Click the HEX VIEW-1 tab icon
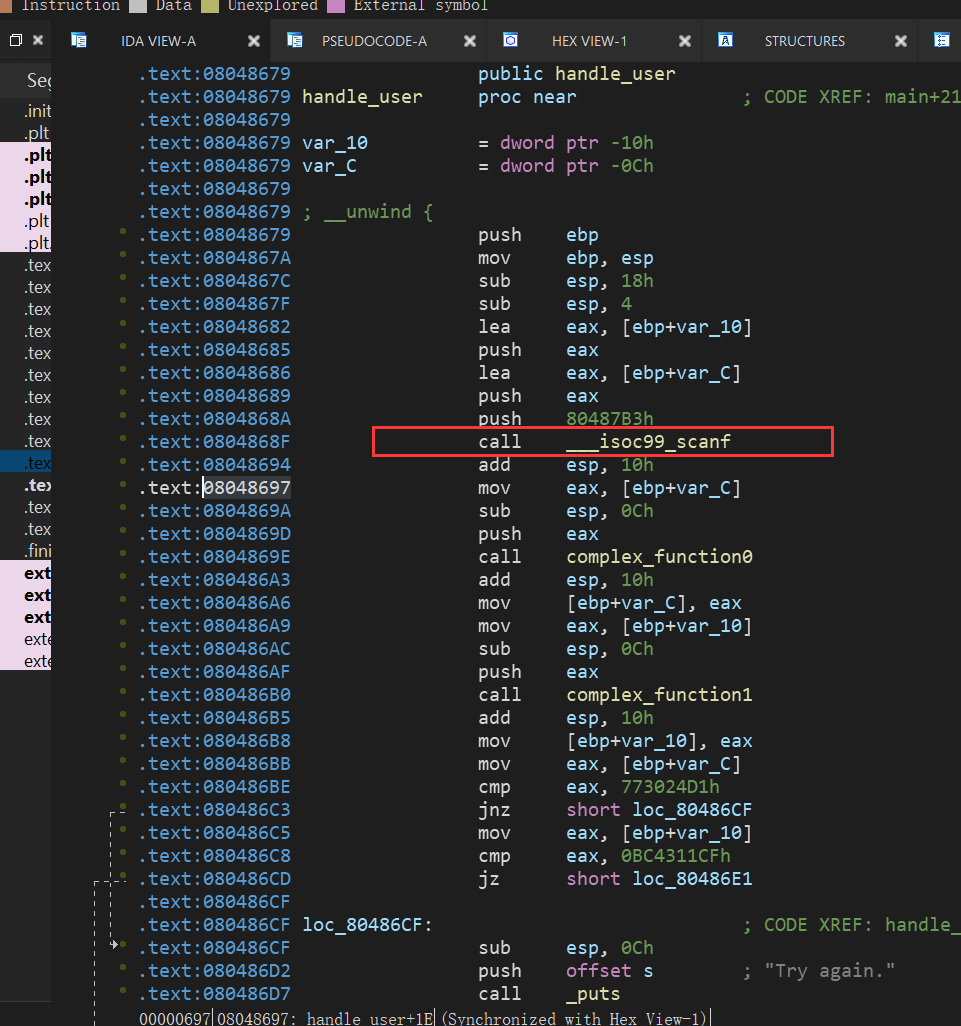961x1026 pixels. (510, 41)
